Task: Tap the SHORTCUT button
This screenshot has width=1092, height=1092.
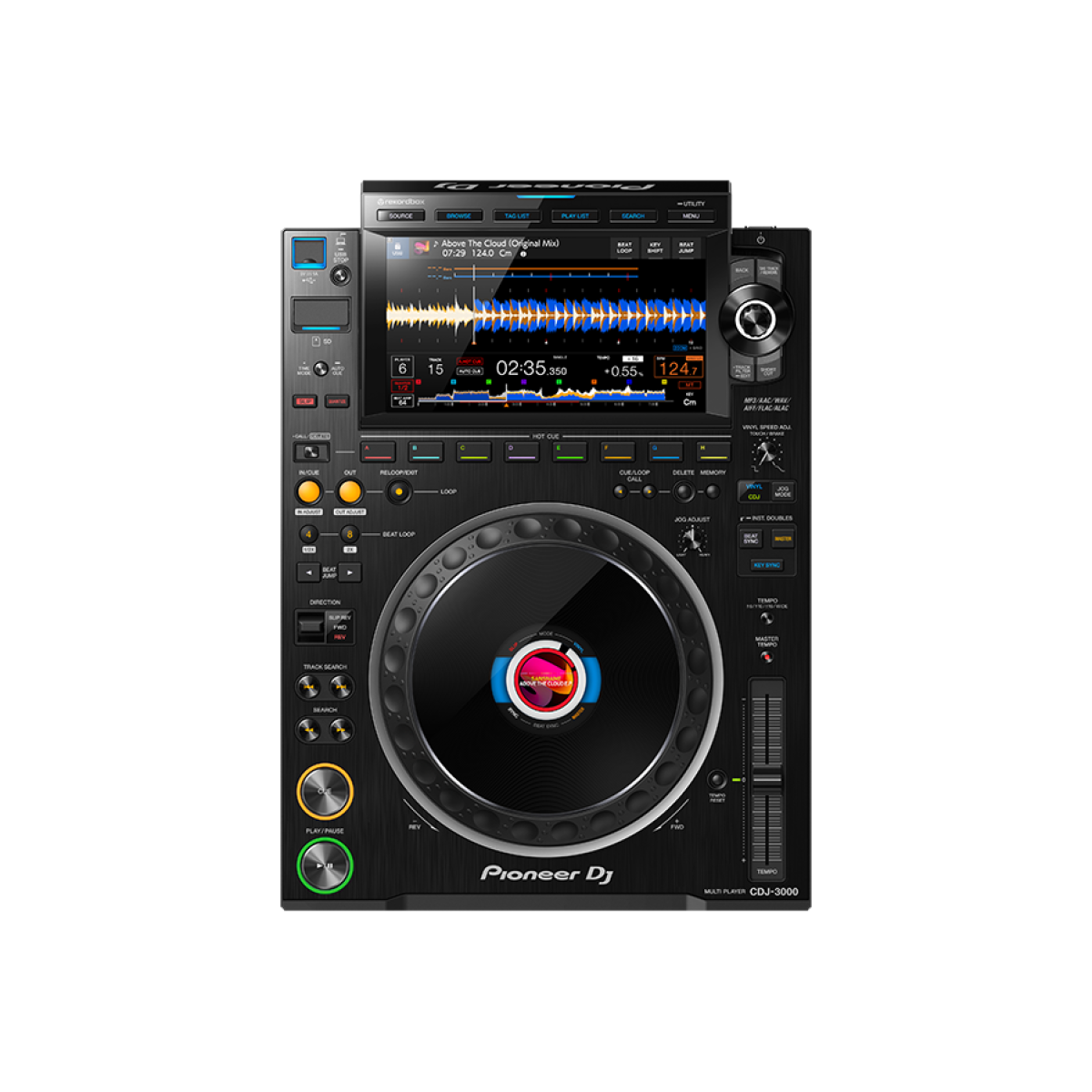Action: point(770,369)
